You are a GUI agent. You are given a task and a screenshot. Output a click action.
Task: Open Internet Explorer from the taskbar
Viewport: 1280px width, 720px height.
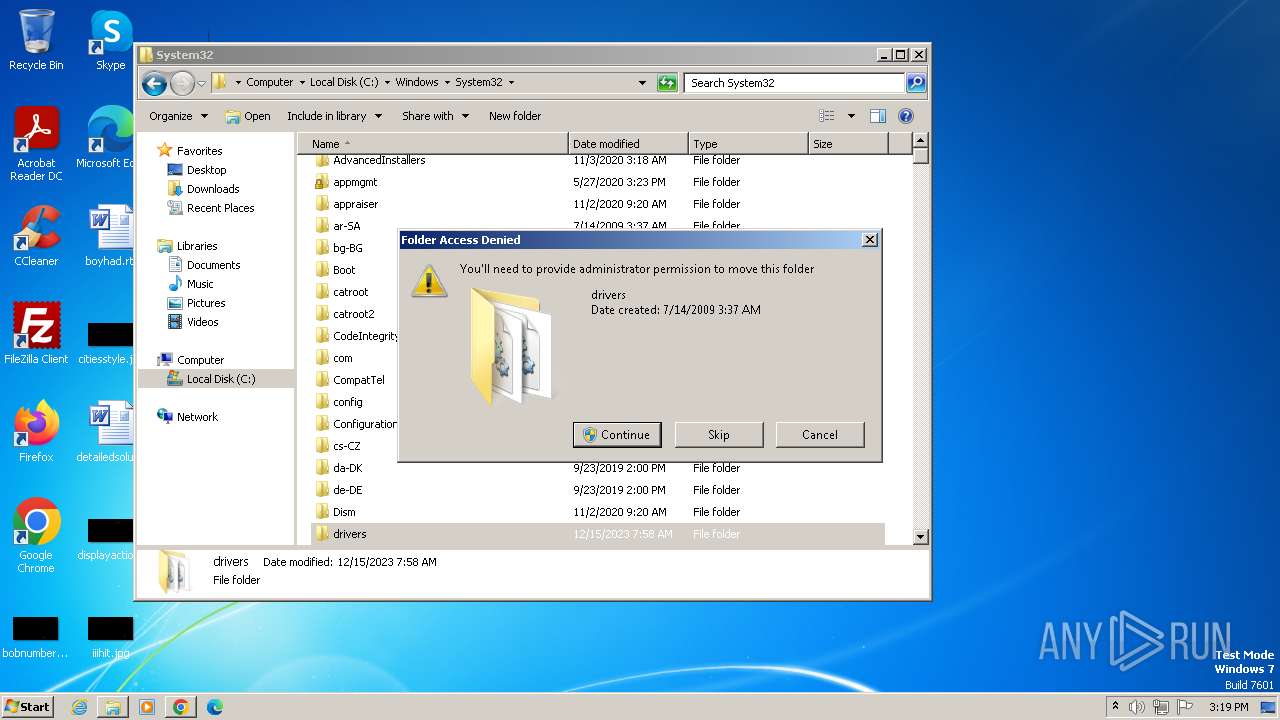click(79, 707)
